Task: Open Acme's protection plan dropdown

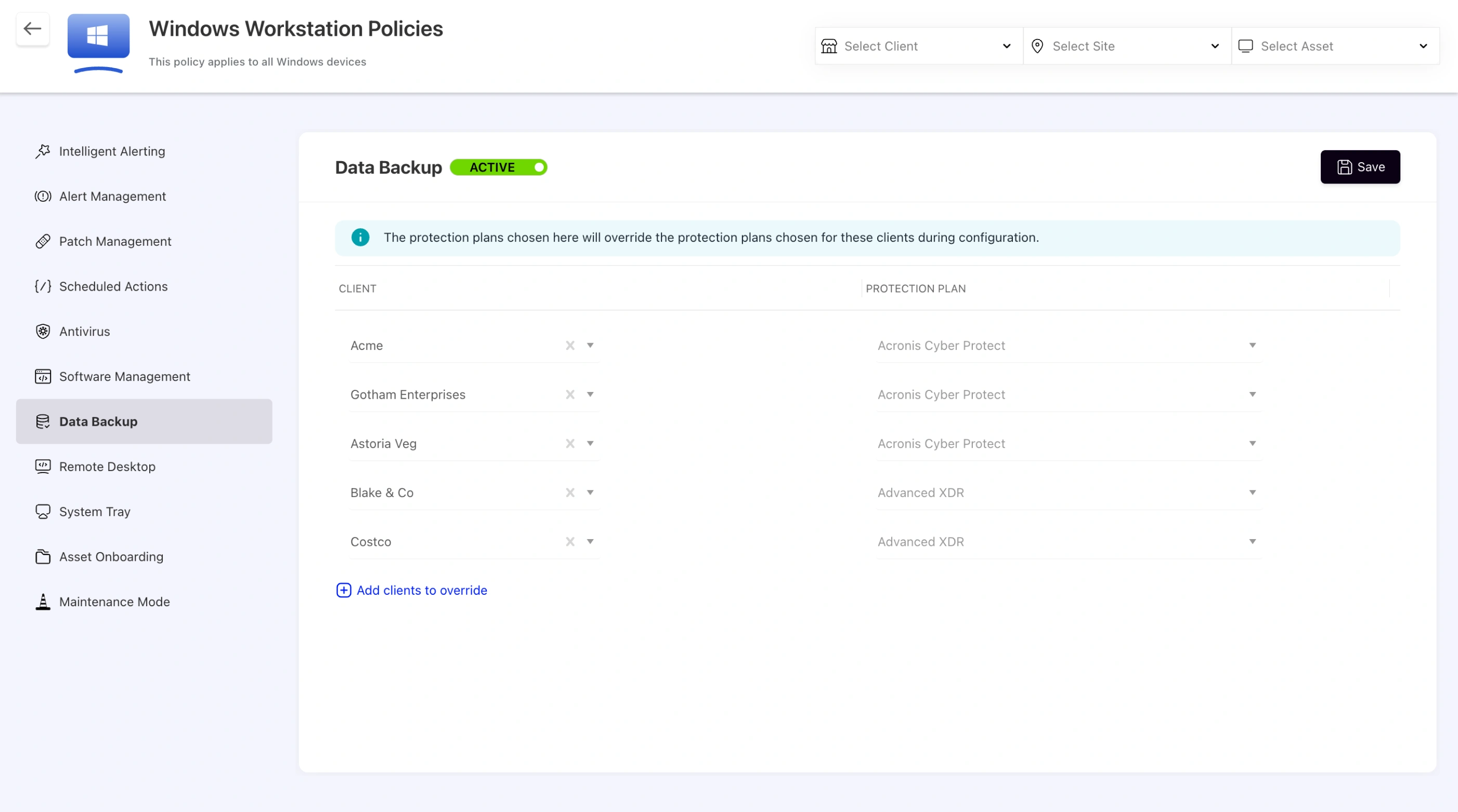Action: click(1069, 345)
